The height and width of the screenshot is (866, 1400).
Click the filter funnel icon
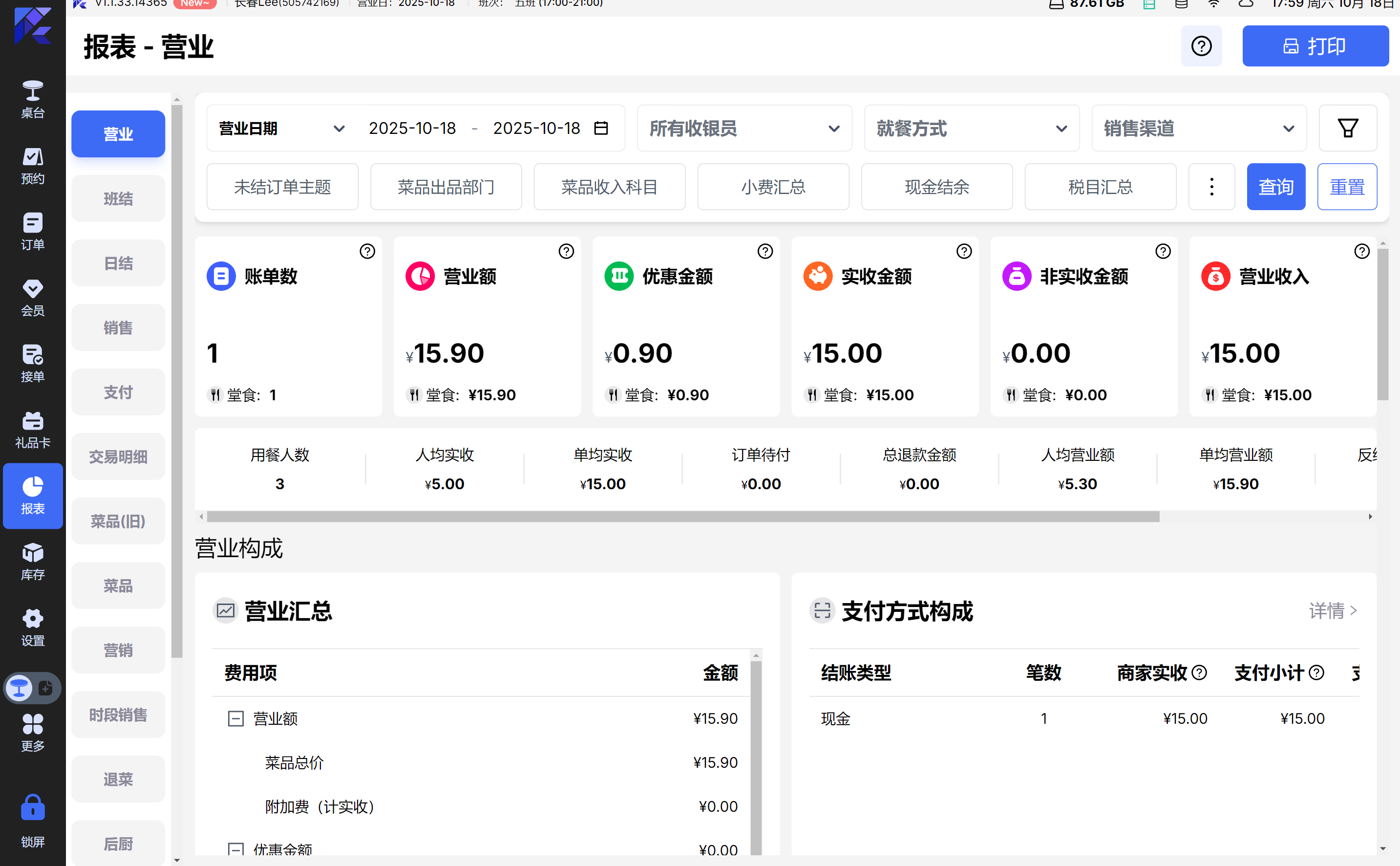pyautogui.click(x=1347, y=129)
